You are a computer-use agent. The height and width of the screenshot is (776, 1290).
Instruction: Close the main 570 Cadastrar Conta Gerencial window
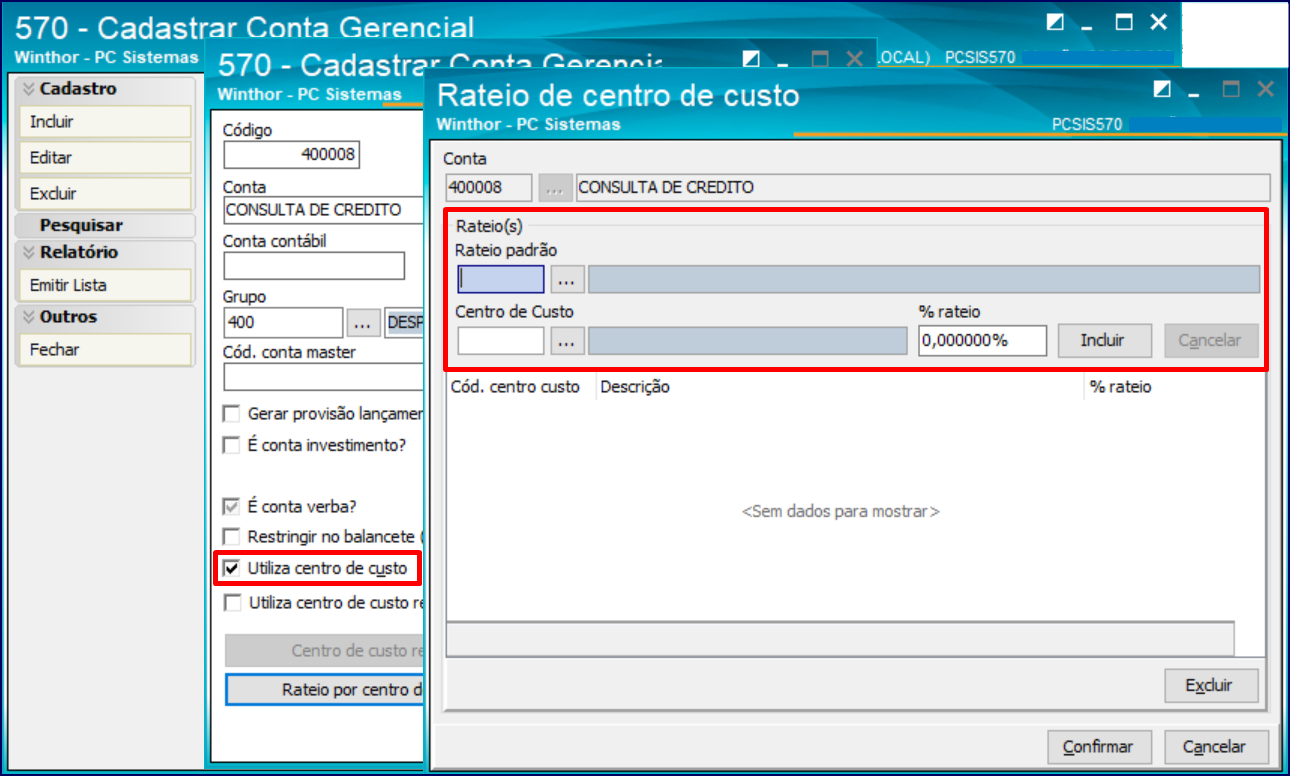coord(1158,22)
